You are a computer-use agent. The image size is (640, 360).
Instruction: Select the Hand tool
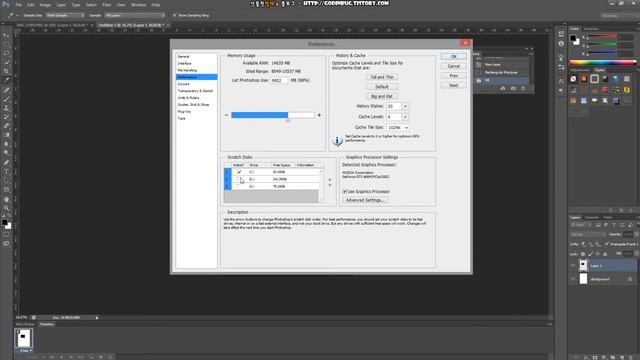[6, 200]
